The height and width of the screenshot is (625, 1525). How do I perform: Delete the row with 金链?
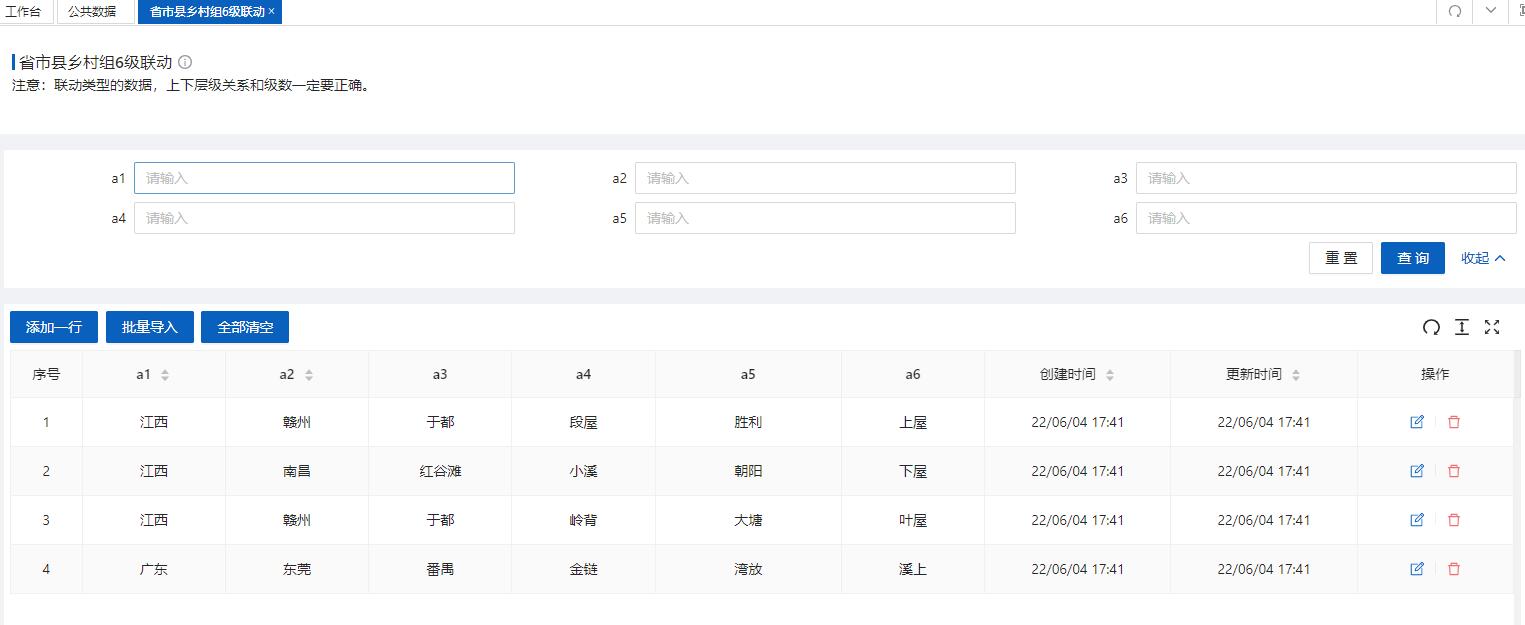tap(1454, 569)
